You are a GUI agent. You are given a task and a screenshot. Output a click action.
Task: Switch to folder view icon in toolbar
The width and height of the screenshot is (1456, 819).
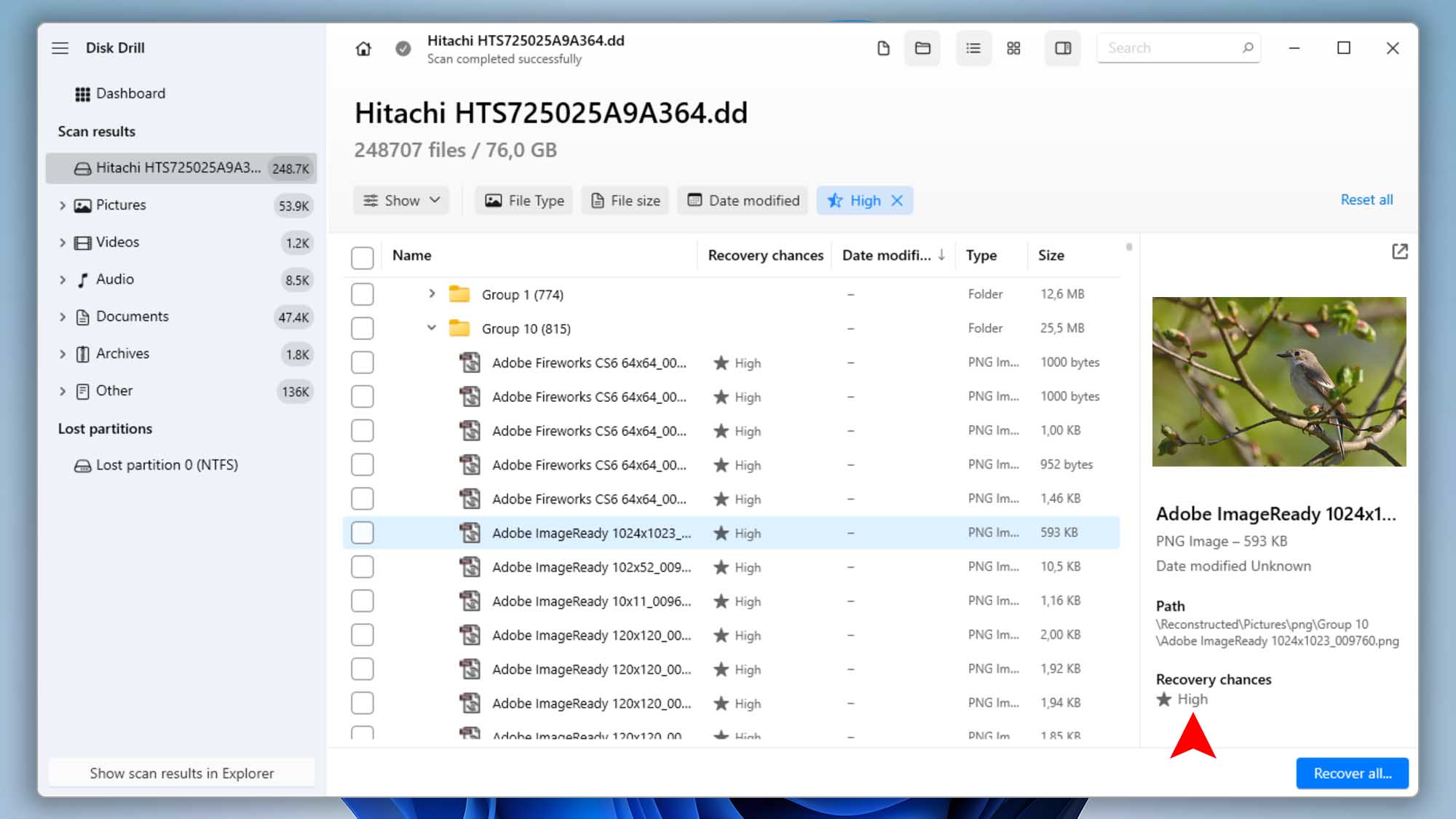[922, 48]
